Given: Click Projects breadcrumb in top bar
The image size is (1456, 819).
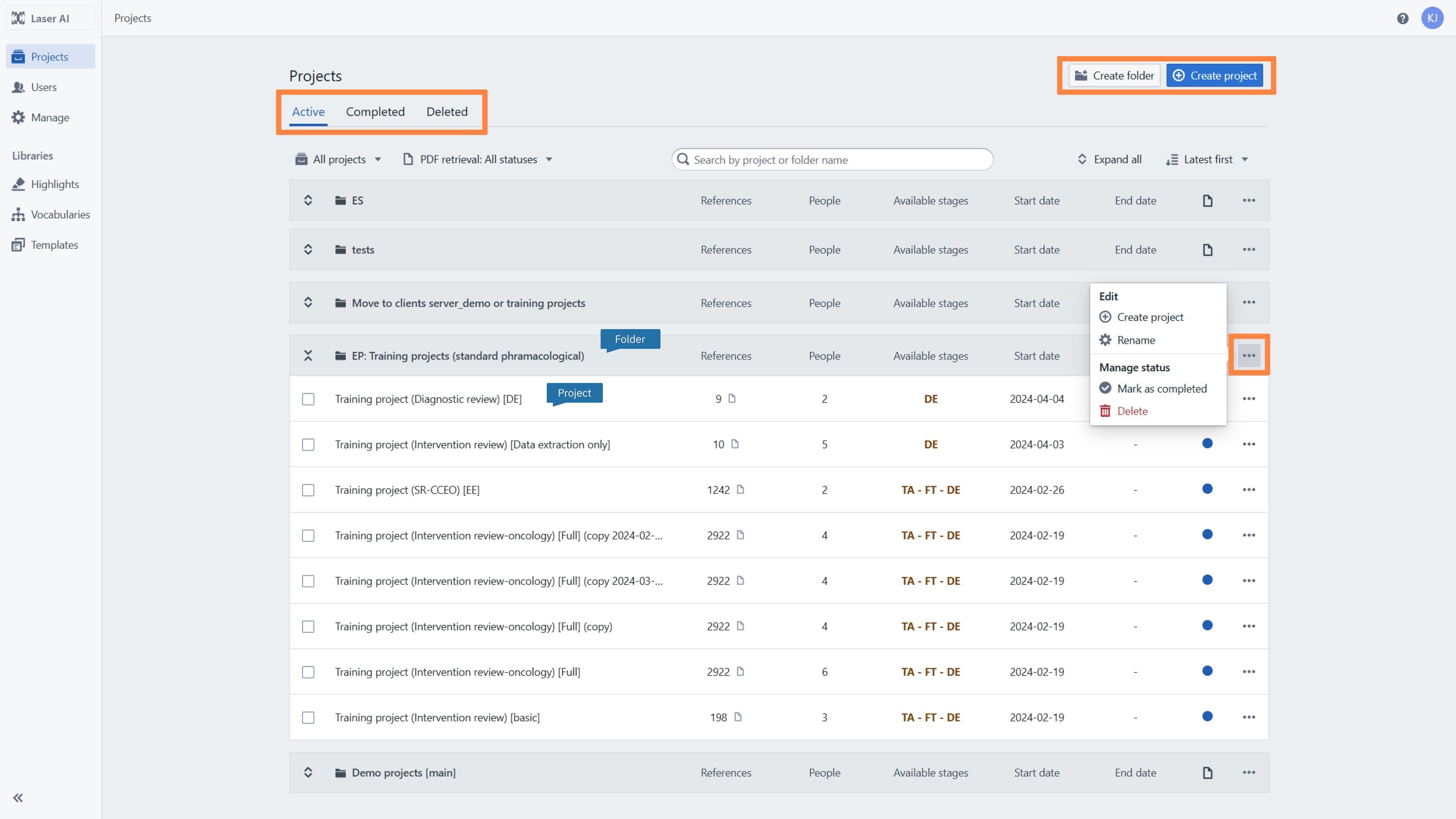Looking at the screenshot, I should [133, 18].
